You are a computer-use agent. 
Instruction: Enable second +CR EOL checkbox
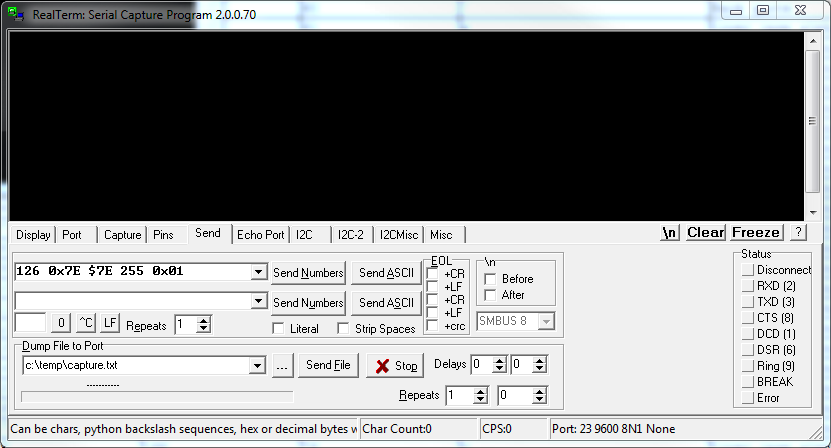point(432,300)
